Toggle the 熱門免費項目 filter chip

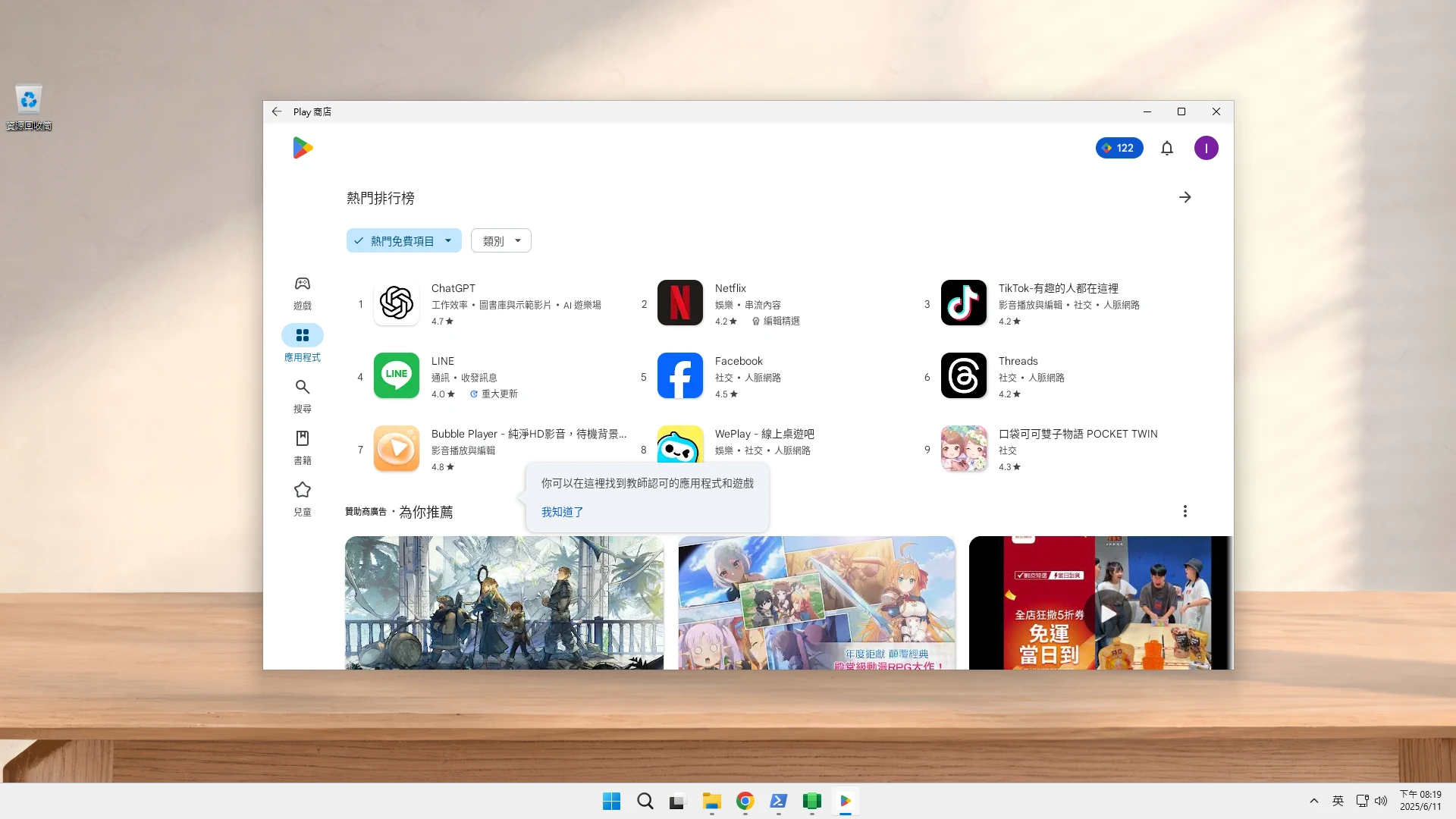point(403,241)
